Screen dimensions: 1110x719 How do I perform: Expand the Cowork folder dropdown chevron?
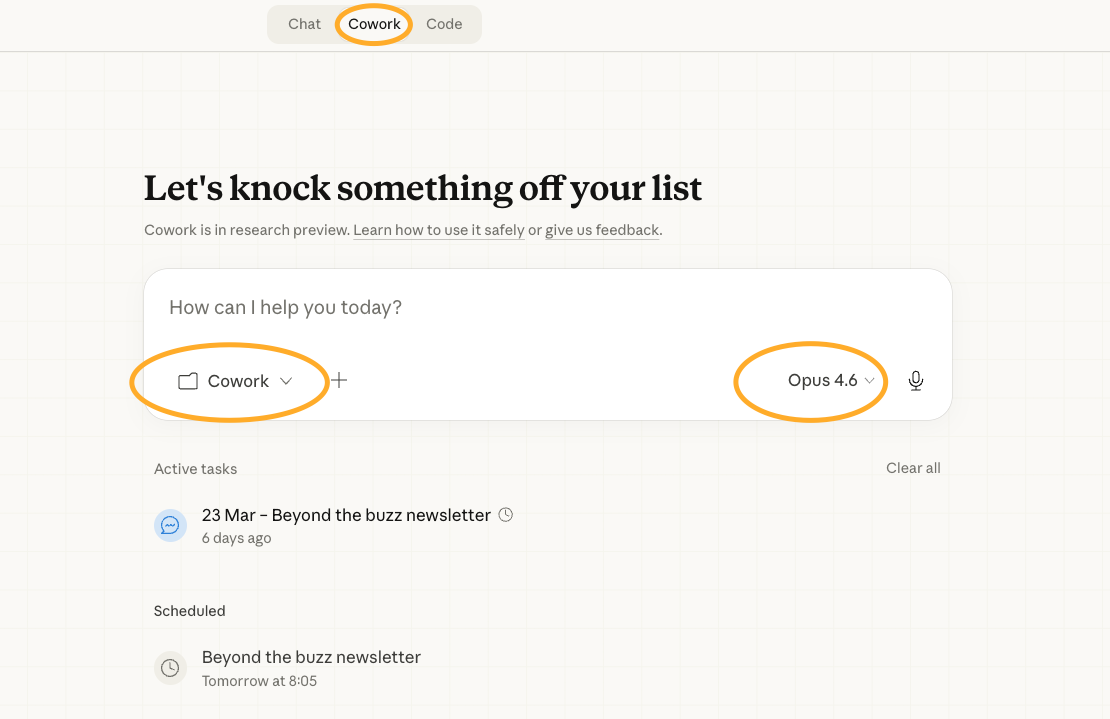286,381
